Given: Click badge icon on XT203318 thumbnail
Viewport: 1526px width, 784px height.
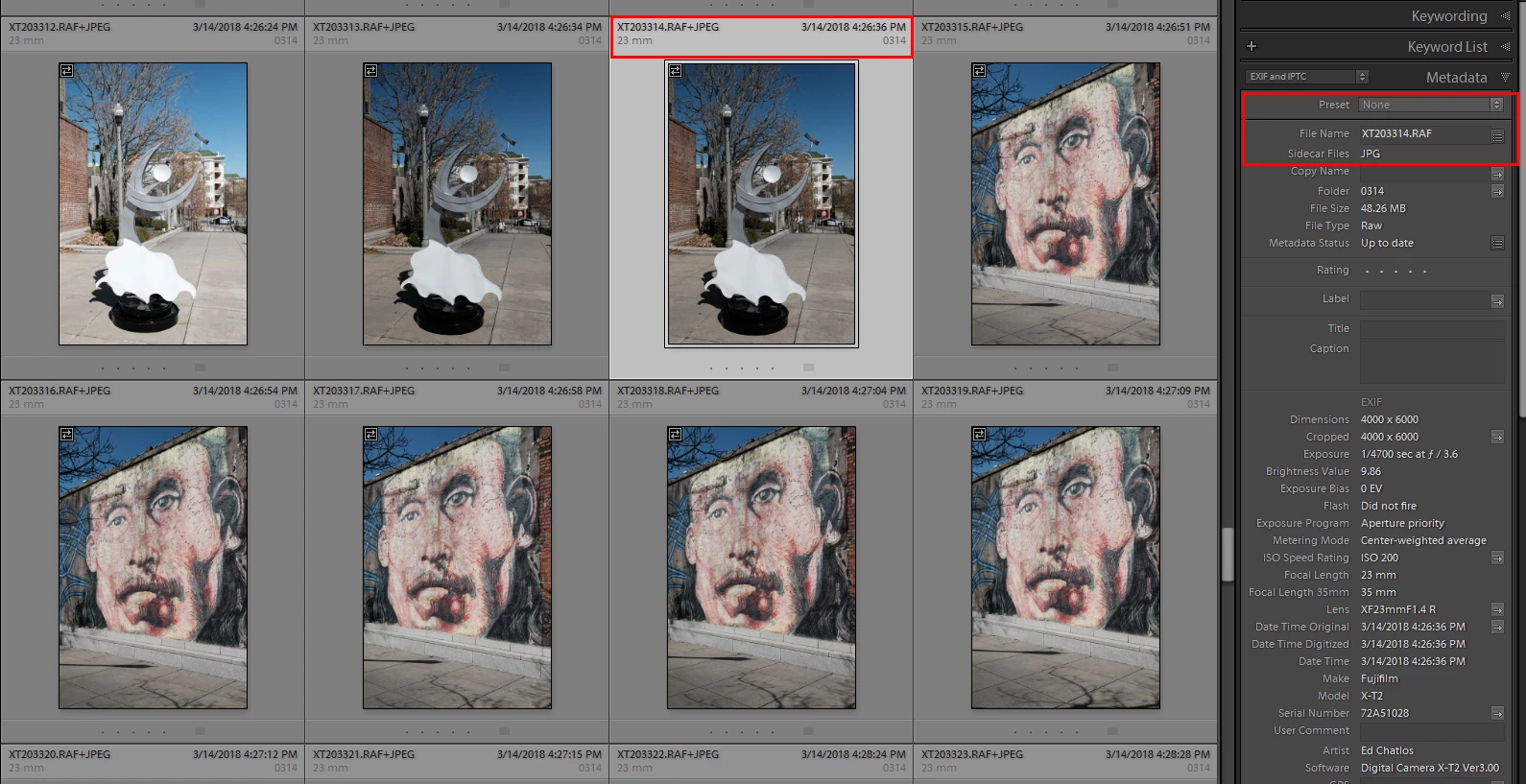Looking at the screenshot, I should (x=675, y=434).
